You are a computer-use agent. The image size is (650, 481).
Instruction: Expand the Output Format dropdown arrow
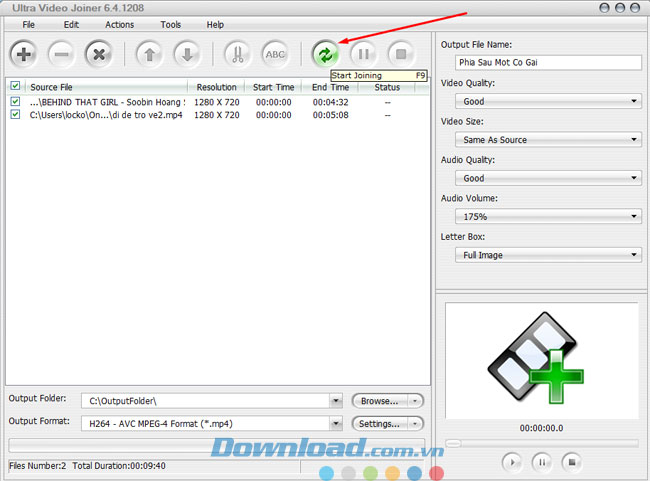pyautogui.click(x=336, y=424)
